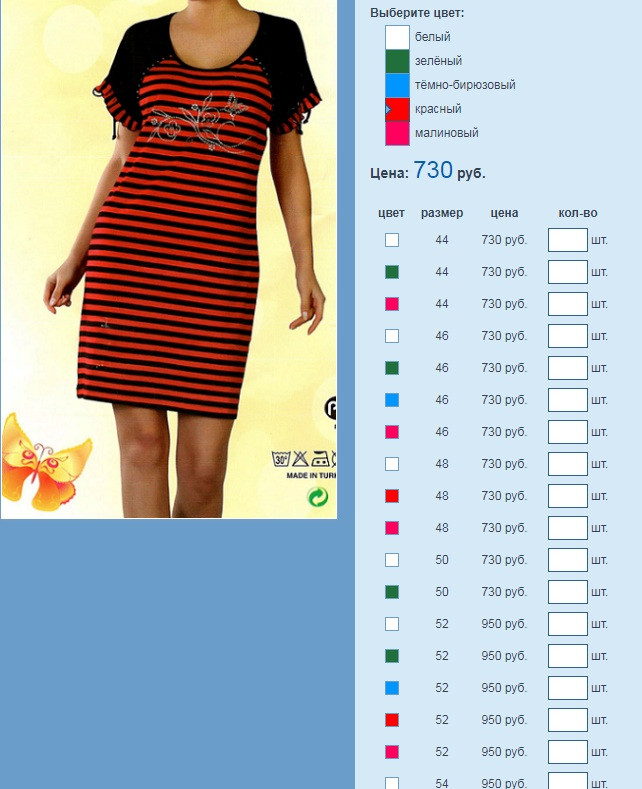The image size is (642, 789).
Task: Click quantity field for green size 46
Action: (568, 368)
